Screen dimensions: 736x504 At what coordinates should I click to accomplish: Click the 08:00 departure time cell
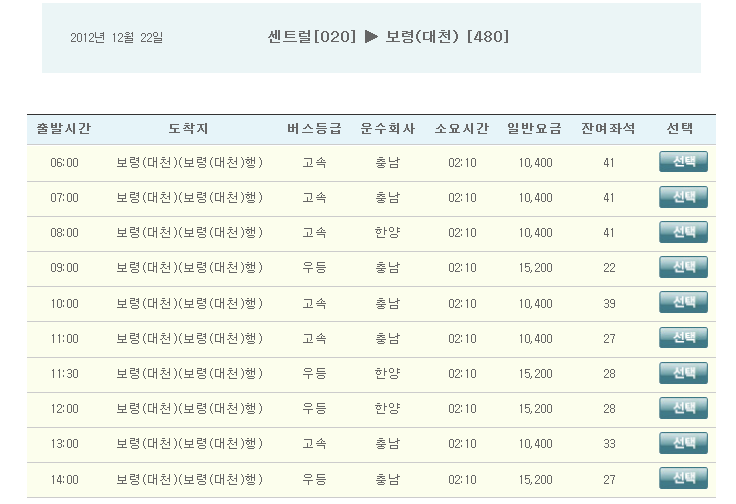64,233
